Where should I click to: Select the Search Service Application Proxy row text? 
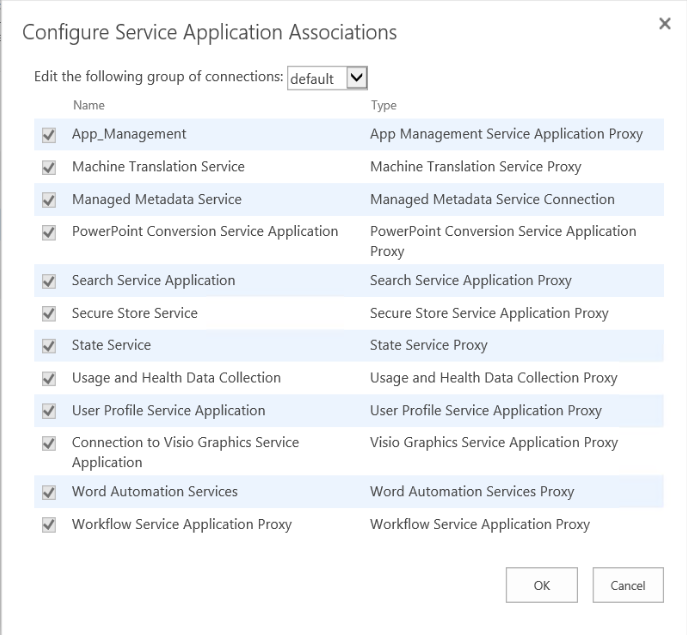471,280
